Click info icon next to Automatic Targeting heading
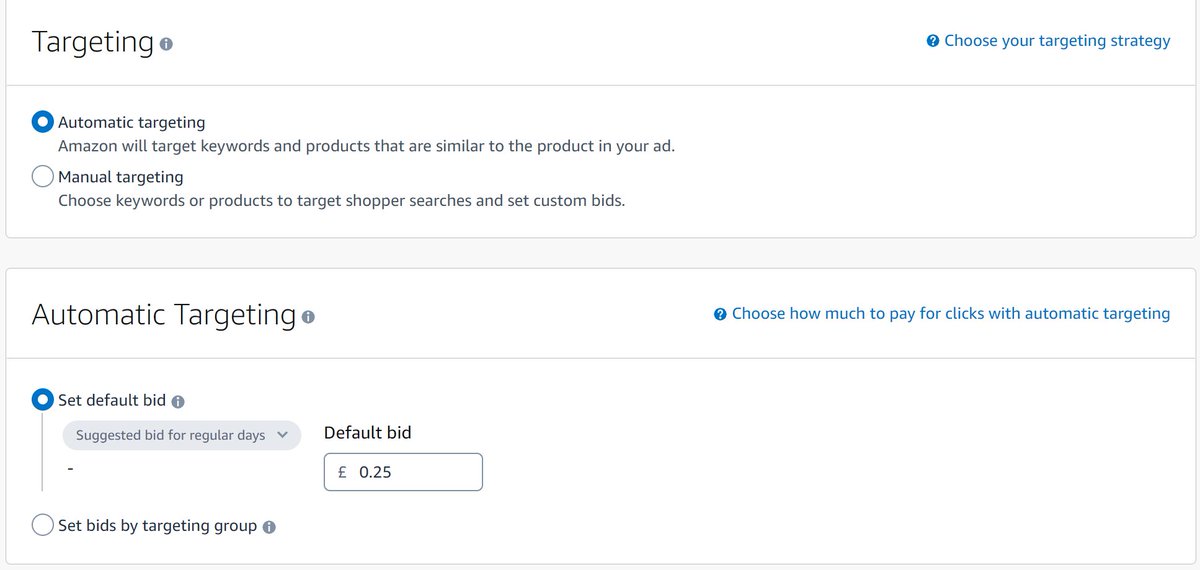Viewport: 1200px width, 570px height. click(308, 317)
